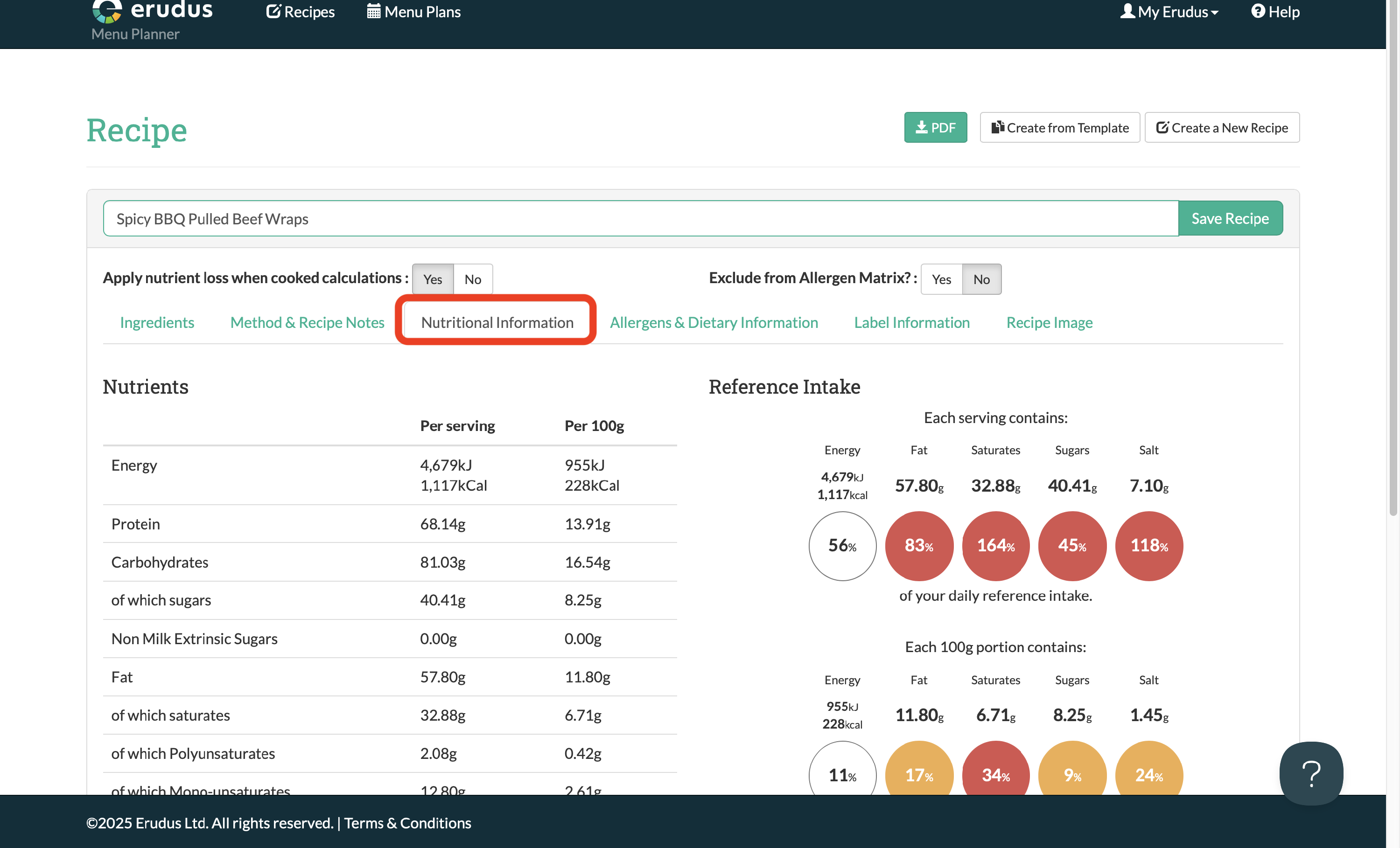Switch to Allergens & Dietary Information tab
Viewport: 1400px width, 848px height.
(714, 322)
